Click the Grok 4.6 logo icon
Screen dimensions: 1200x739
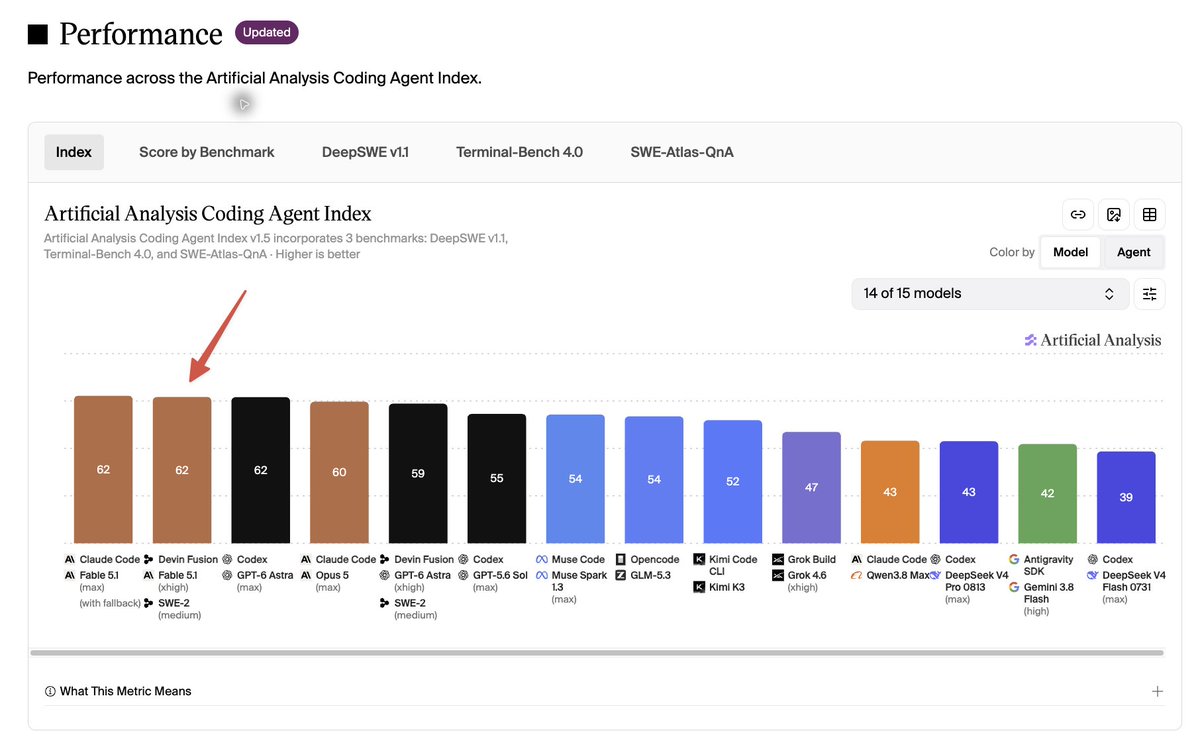pos(778,575)
